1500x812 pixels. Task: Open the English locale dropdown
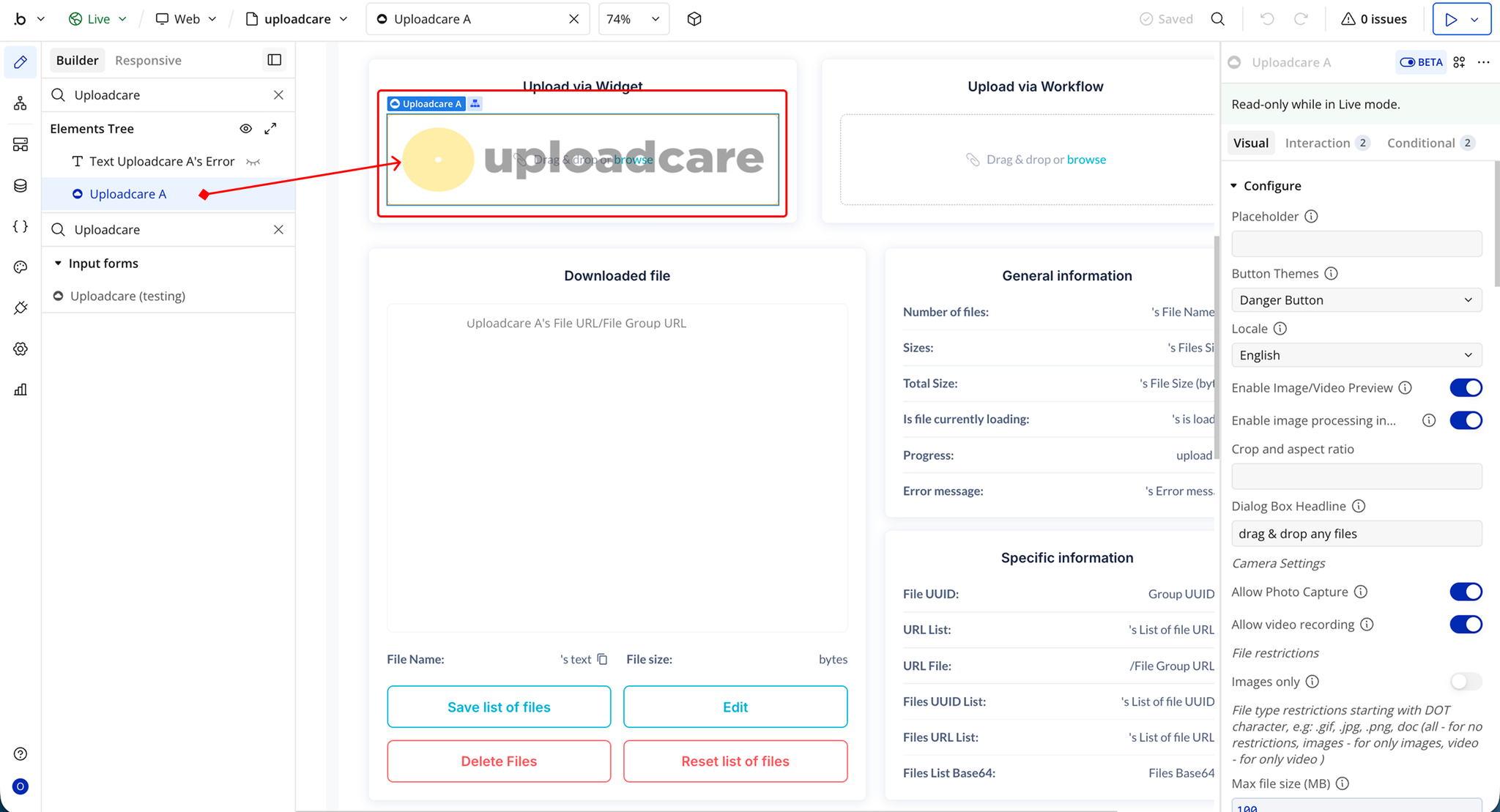[x=1356, y=355]
